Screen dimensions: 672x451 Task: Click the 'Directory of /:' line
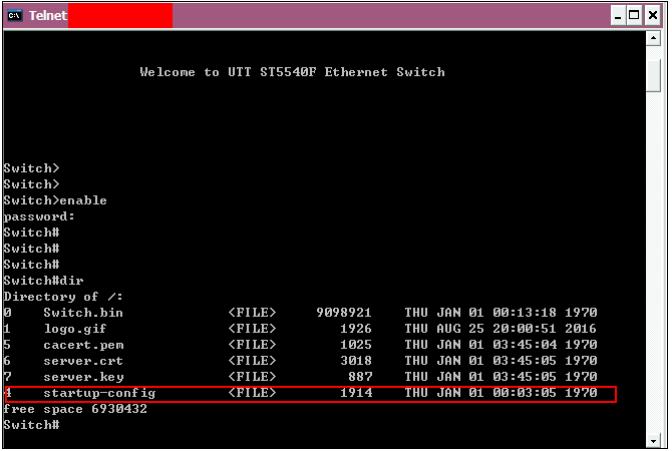coord(63,297)
